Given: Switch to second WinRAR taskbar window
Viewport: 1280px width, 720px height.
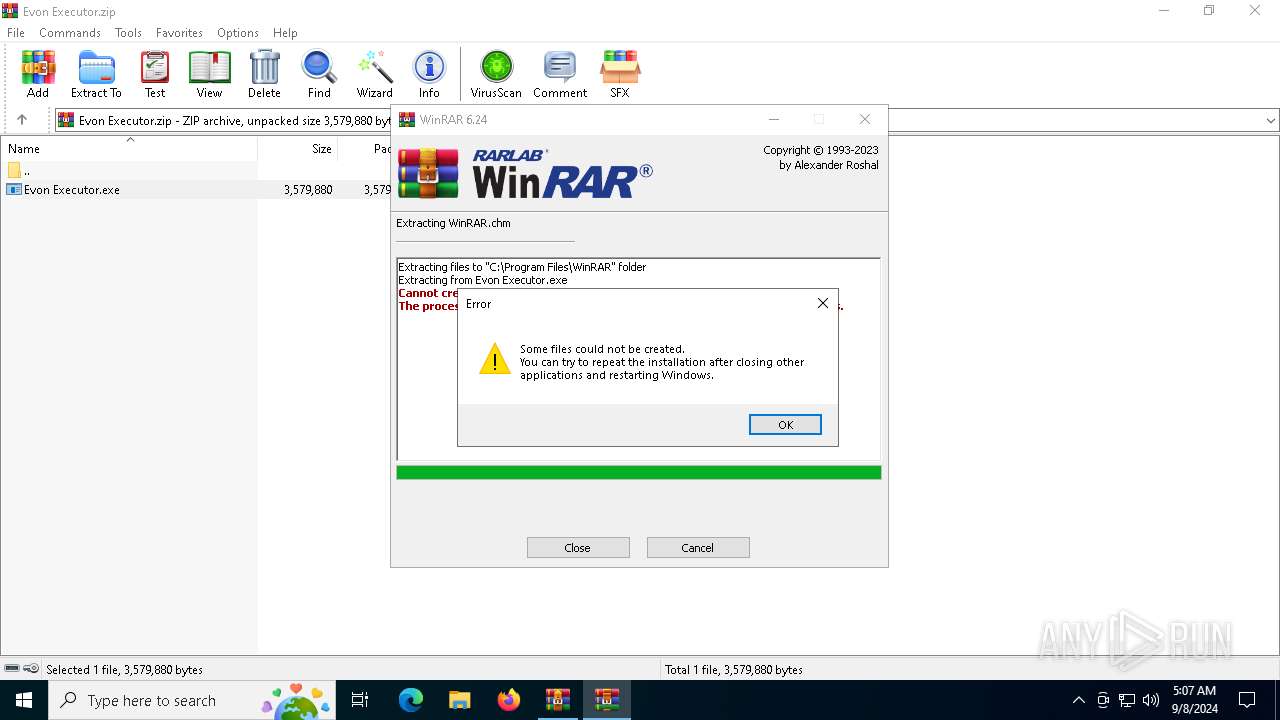Looking at the screenshot, I should coord(607,700).
